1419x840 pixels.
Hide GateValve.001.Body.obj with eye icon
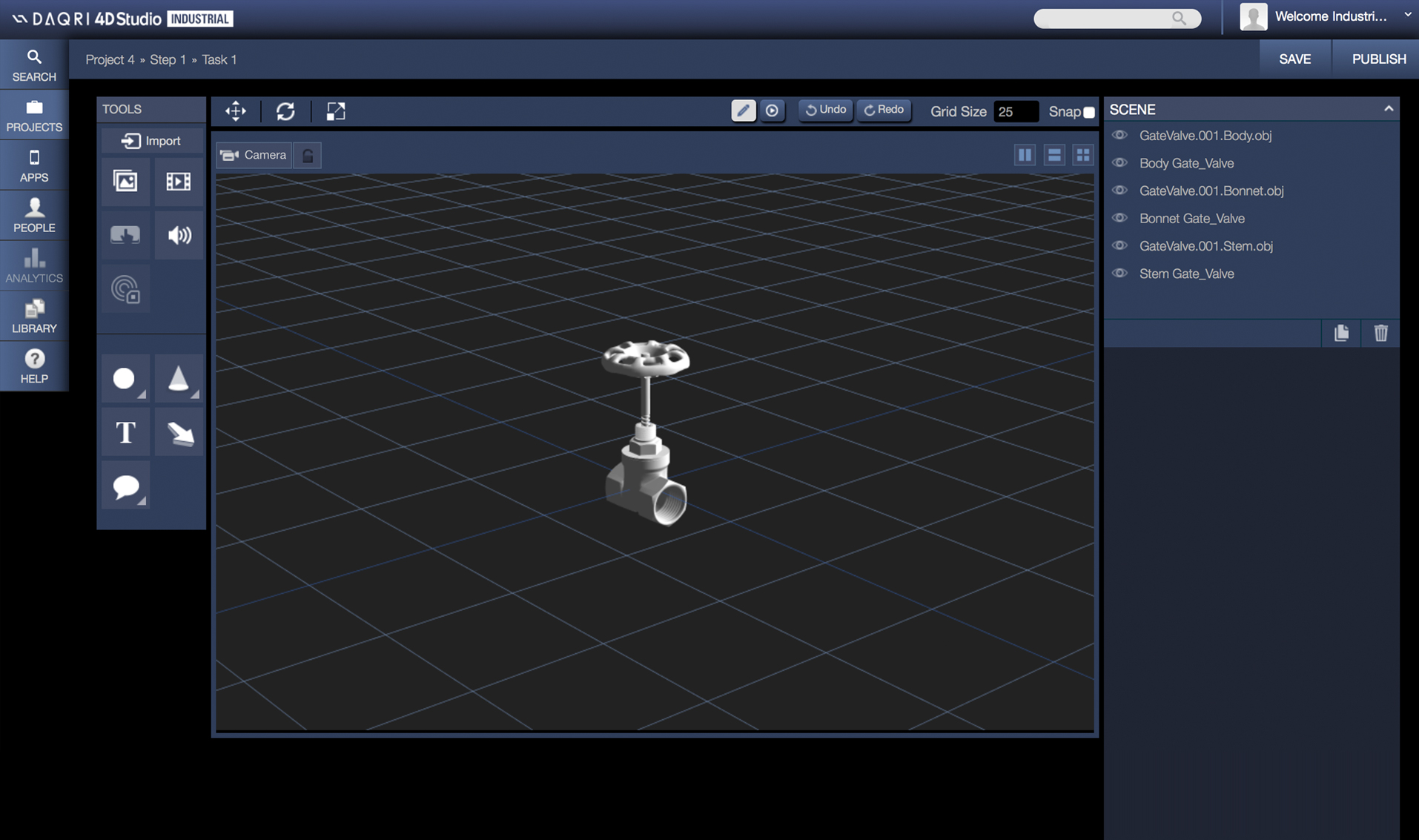coord(1119,135)
